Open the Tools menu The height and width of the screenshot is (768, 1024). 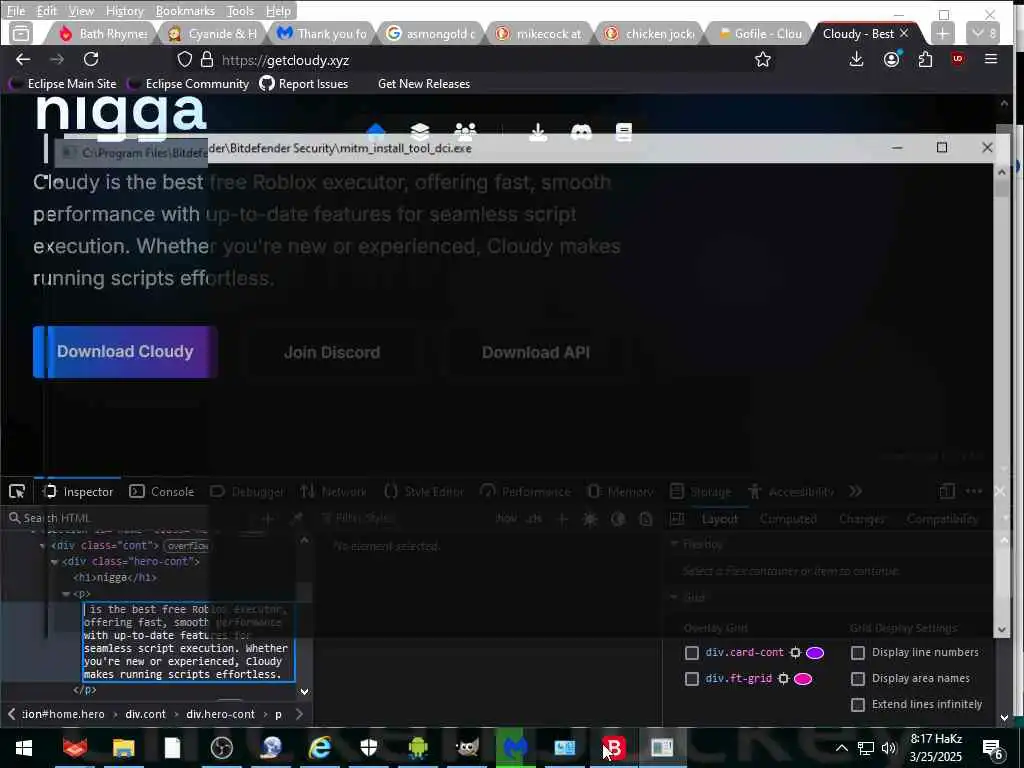click(x=240, y=10)
